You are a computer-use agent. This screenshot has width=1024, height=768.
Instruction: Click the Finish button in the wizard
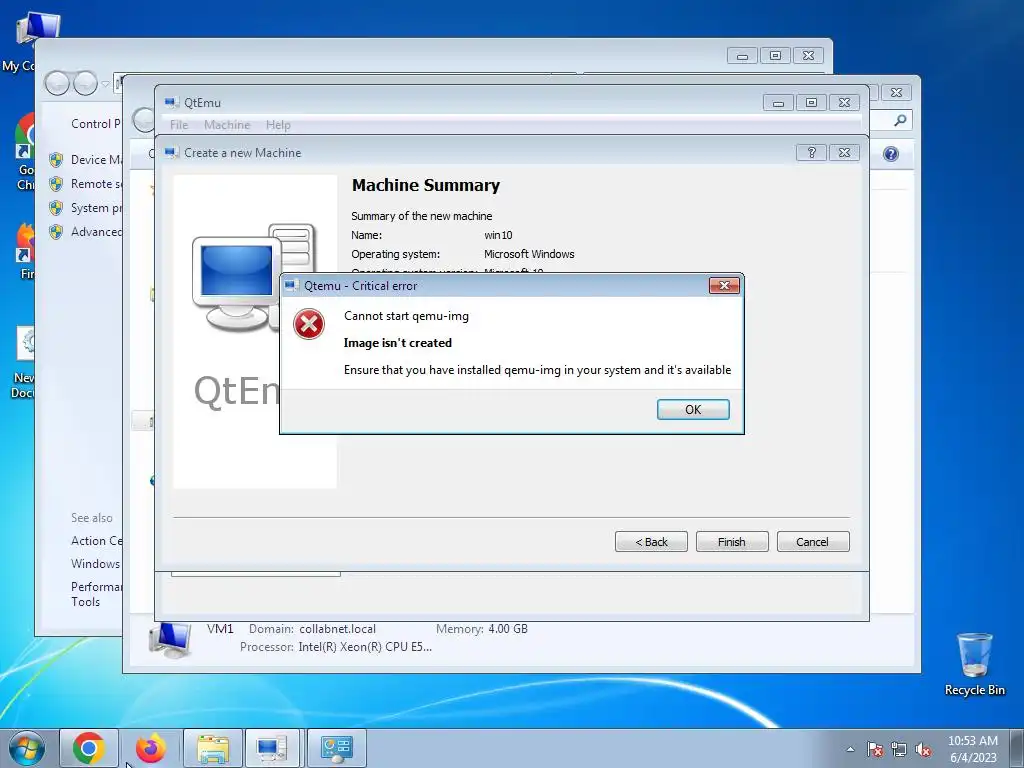[x=731, y=541]
